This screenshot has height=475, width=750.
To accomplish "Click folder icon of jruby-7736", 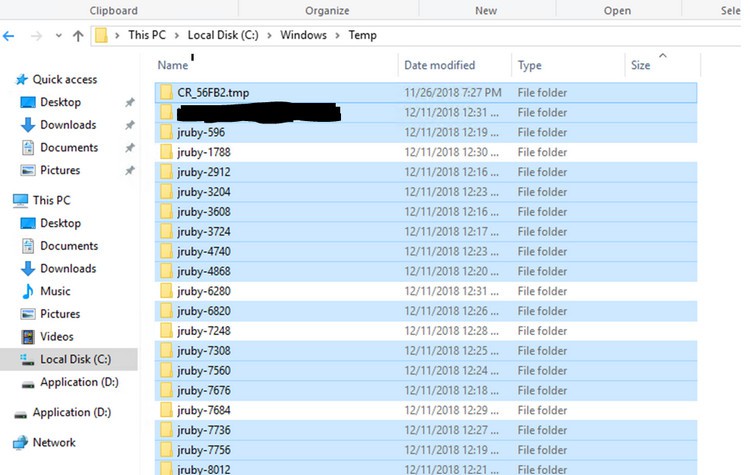I will [166, 430].
